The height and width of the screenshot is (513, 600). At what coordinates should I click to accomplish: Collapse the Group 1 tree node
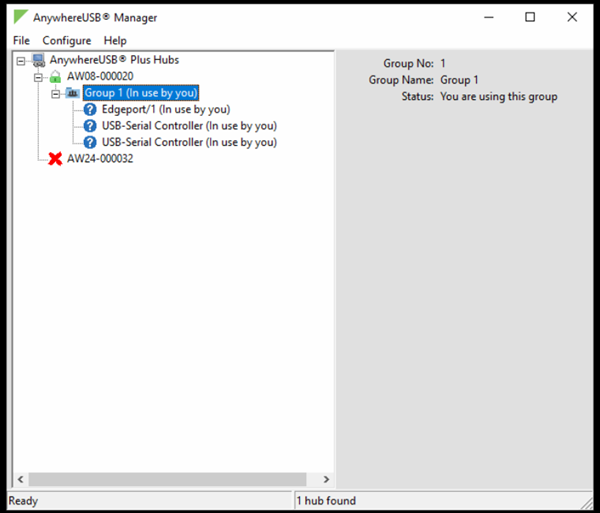point(55,94)
